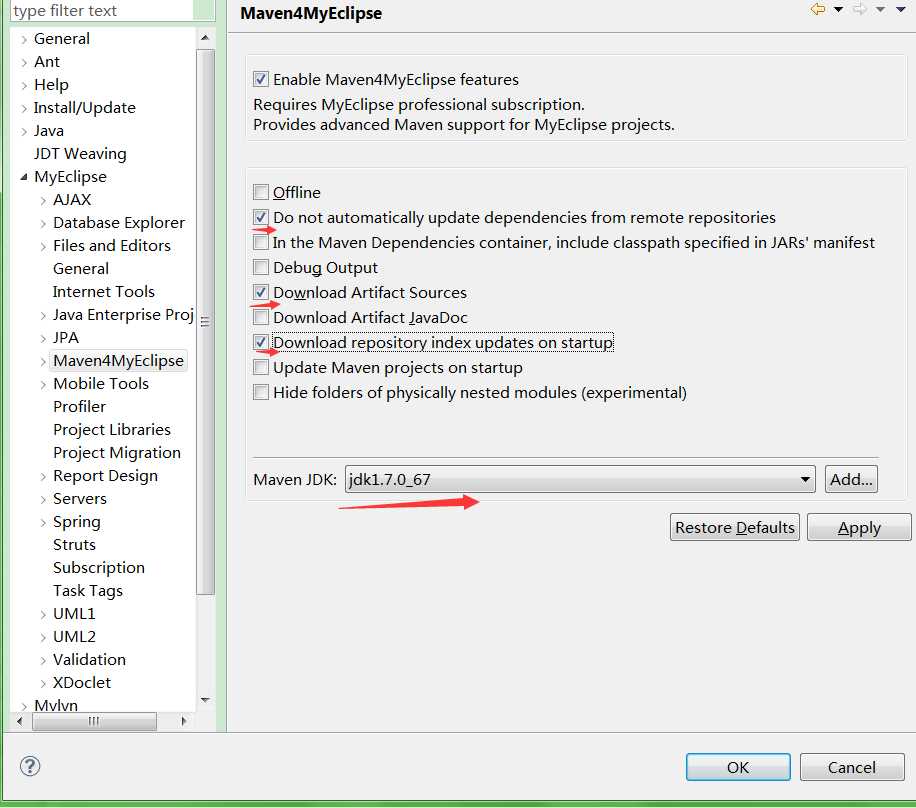Select Database Explorer preference page
This screenshot has width=916, height=808.
119,223
